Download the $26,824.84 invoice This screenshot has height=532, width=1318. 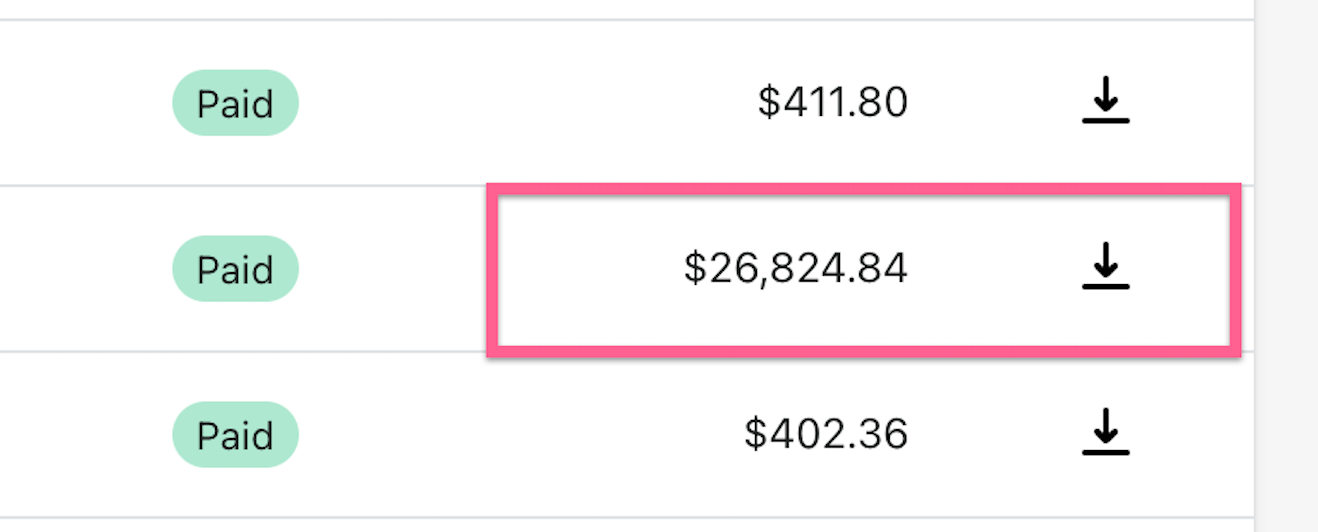point(1105,267)
